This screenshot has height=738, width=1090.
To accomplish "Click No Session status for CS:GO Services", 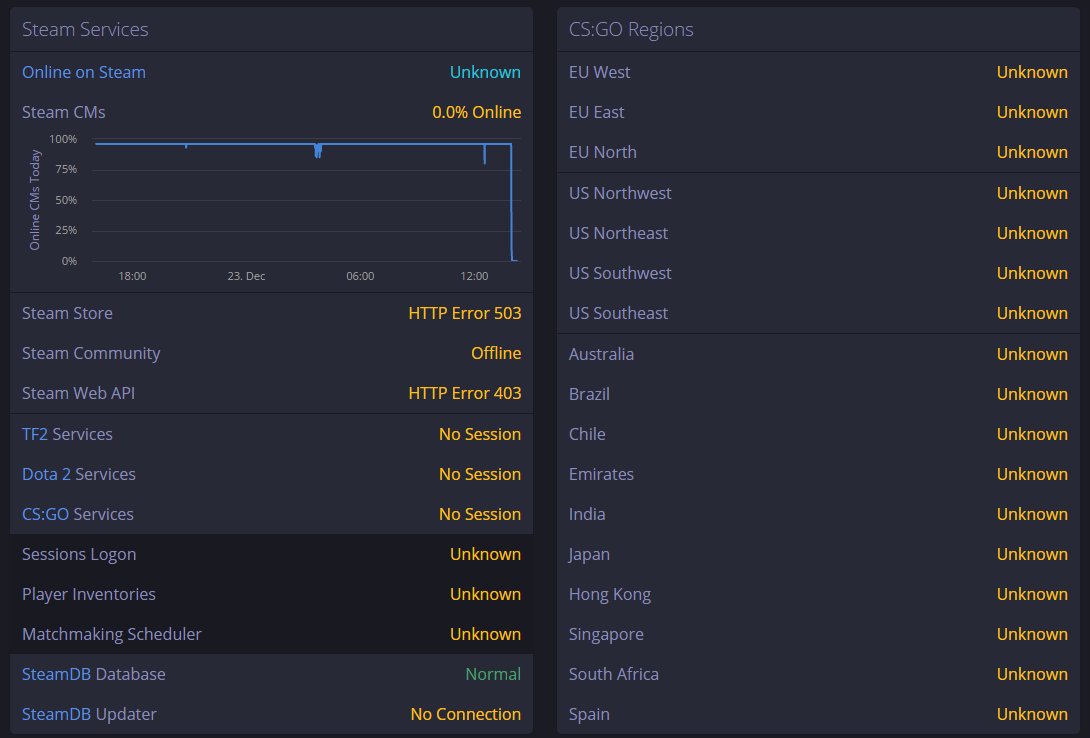I will pos(480,514).
